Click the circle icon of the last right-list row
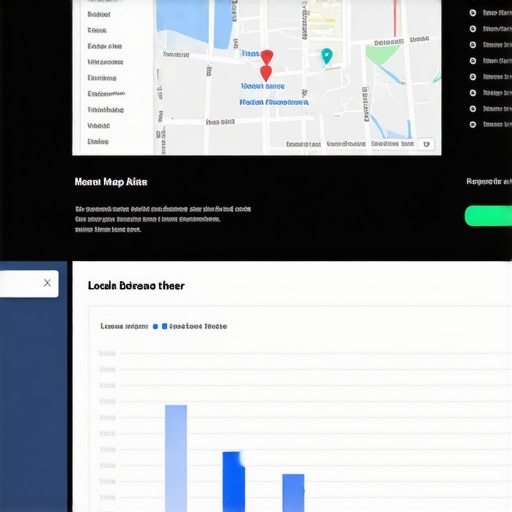 click(473, 124)
